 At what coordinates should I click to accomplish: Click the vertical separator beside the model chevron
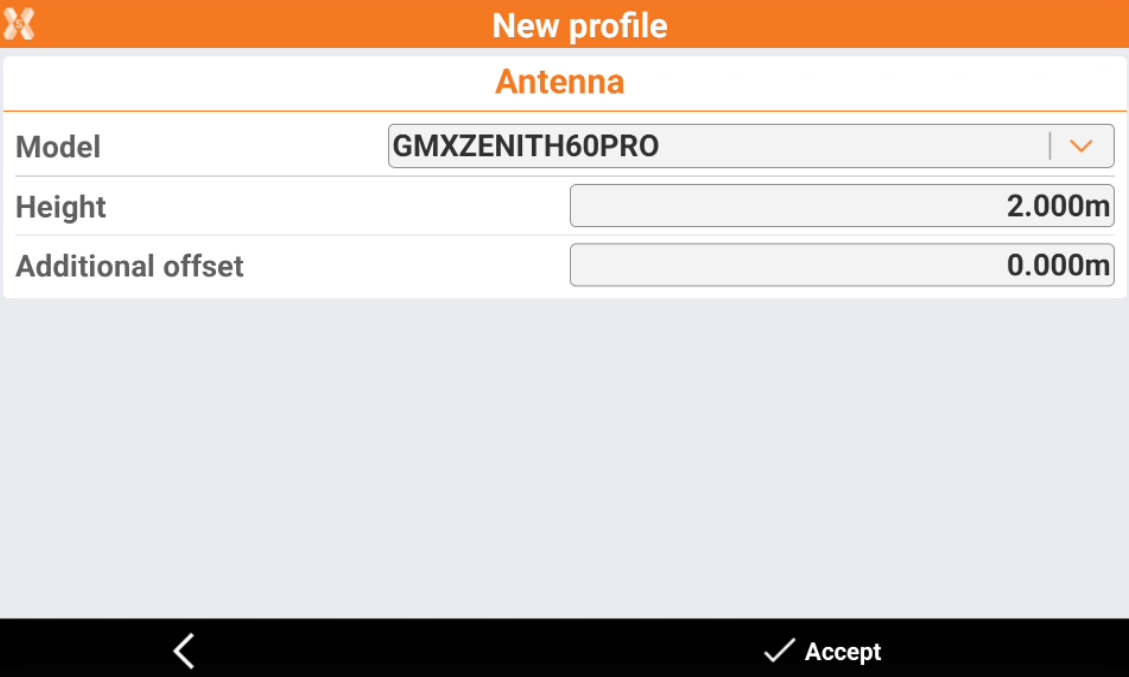coord(1050,146)
